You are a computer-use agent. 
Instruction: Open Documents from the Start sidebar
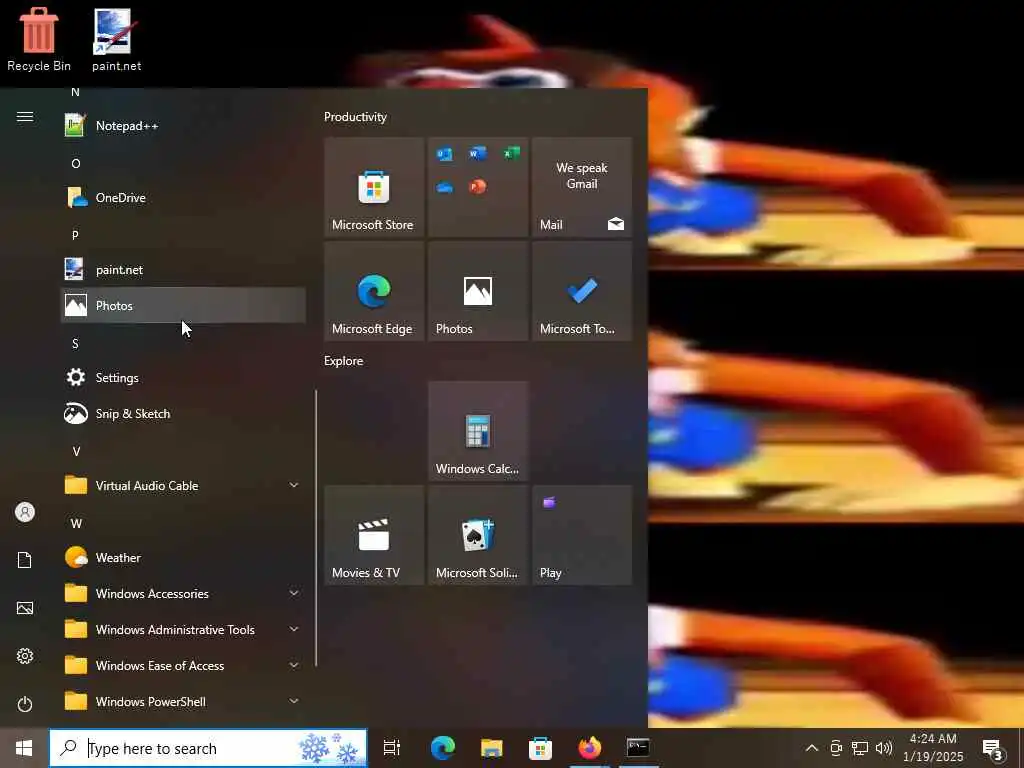pyautogui.click(x=25, y=560)
